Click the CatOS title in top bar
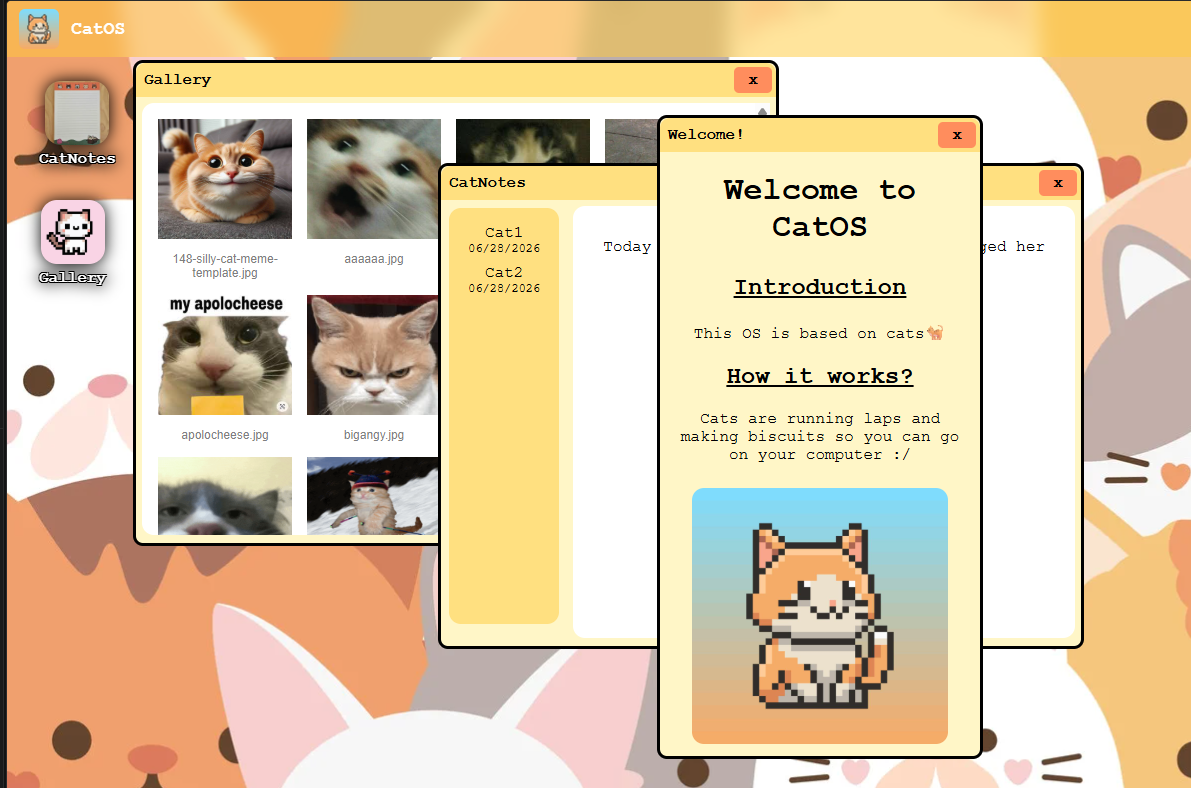 (x=97, y=29)
